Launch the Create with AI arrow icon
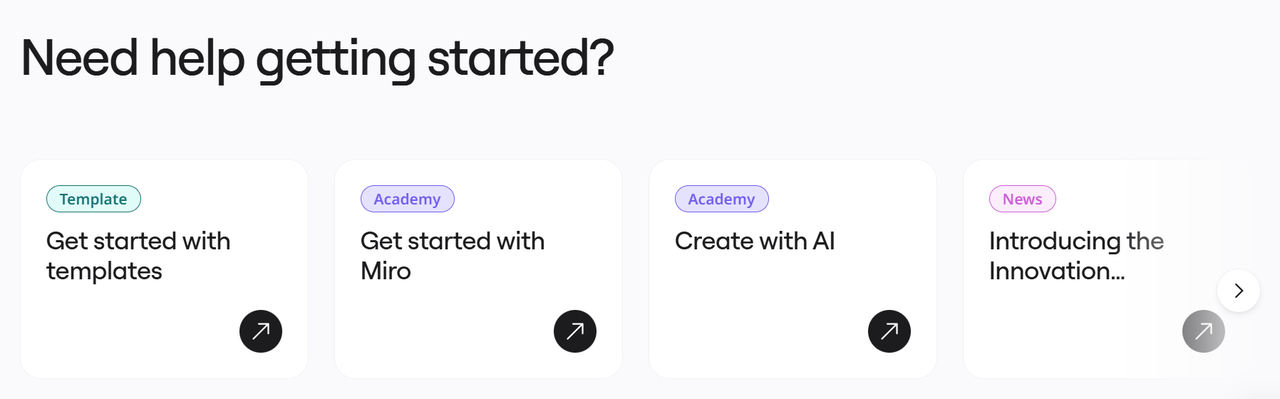 coord(889,331)
